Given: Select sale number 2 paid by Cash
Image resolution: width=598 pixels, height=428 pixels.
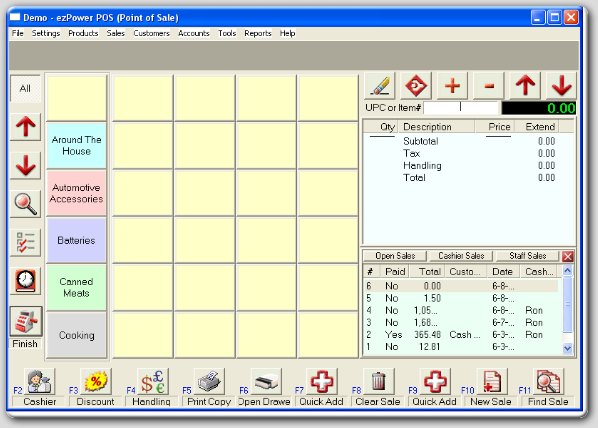Looking at the screenshot, I should point(461,335).
